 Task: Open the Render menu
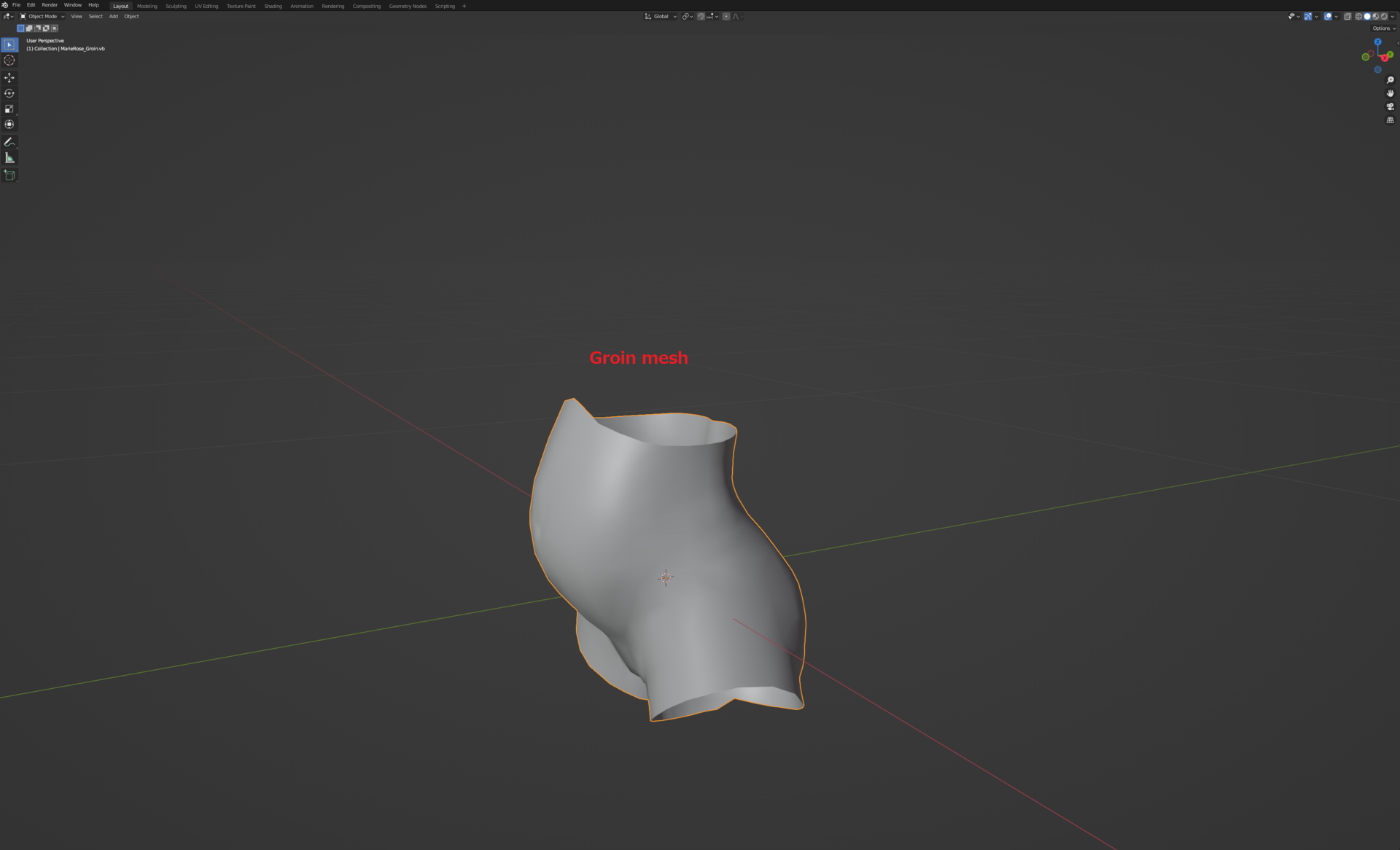point(50,5)
